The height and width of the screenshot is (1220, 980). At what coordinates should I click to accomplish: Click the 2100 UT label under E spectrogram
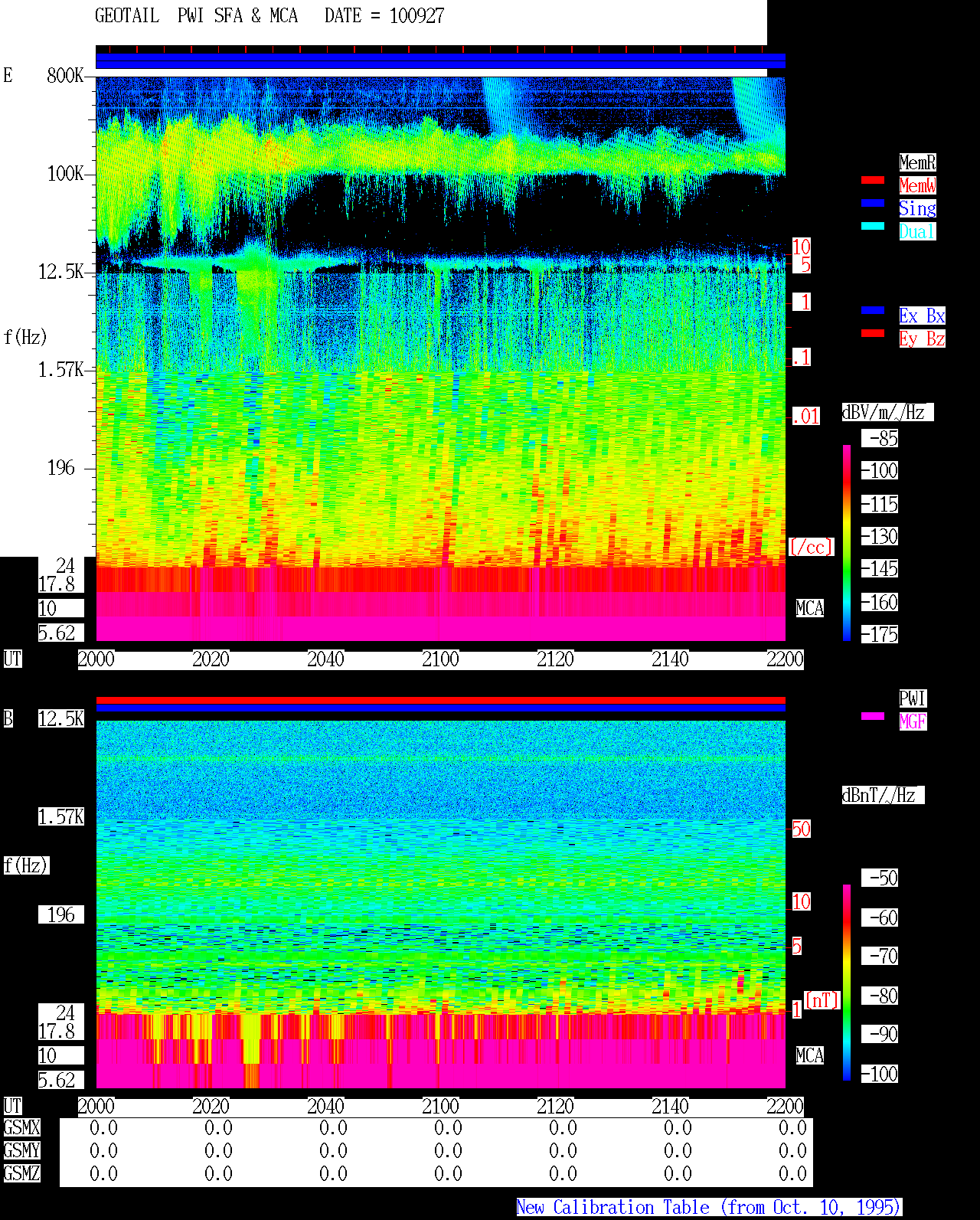(x=440, y=659)
